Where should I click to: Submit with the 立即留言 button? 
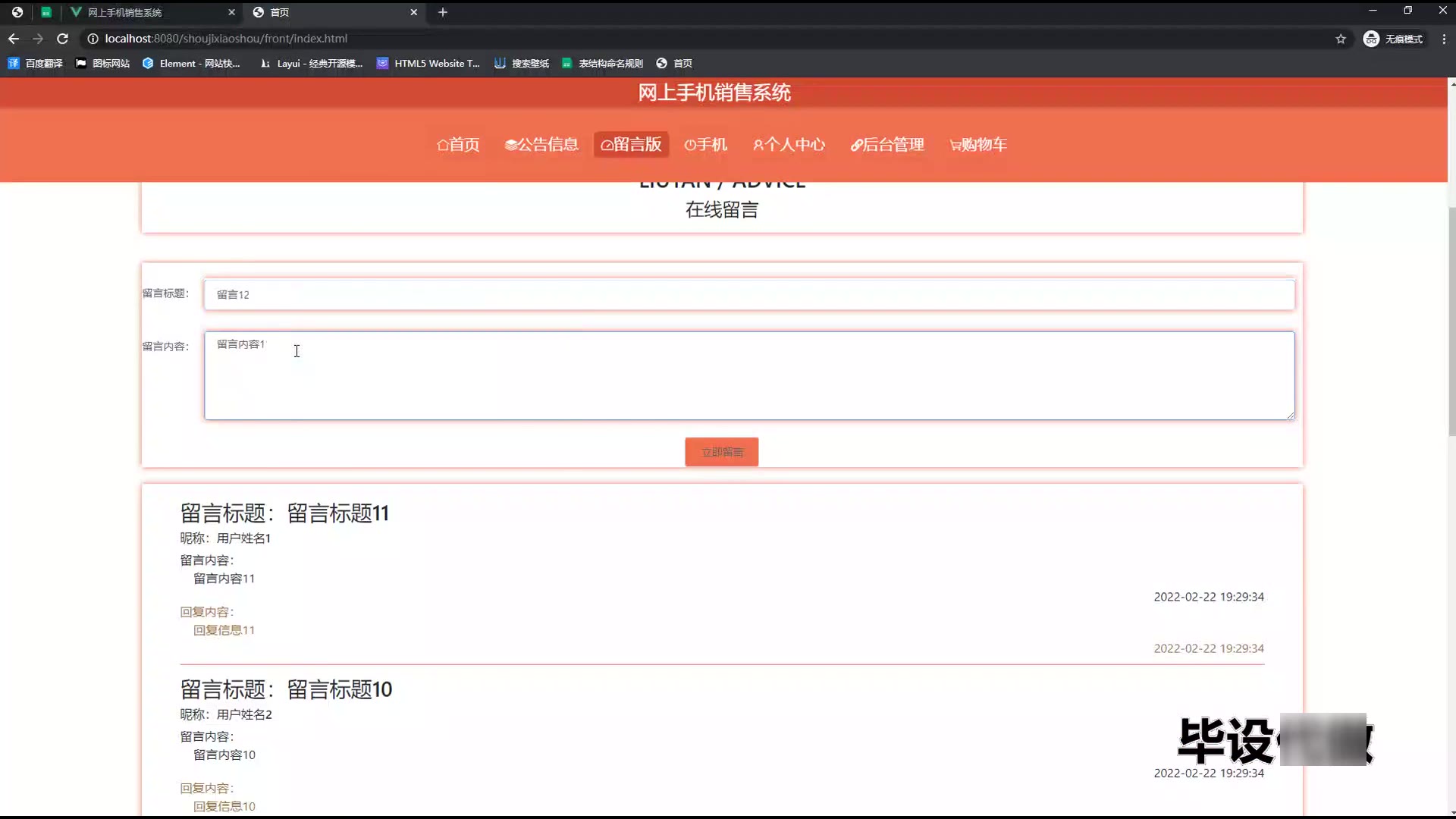point(721,452)
